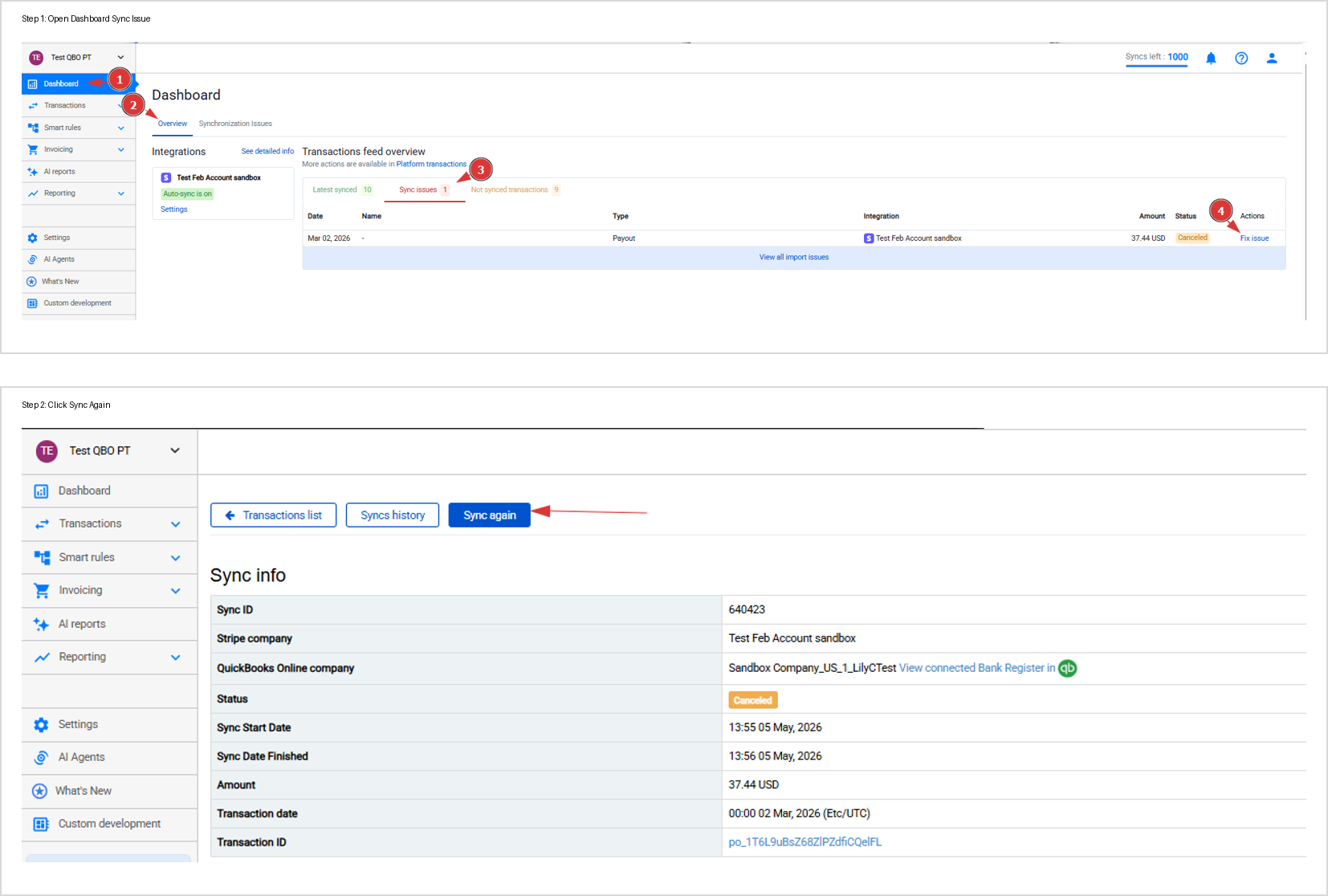Click the notification bell icon in Step 1
Viewport: 1328px width, 896px height.
point(1211,58)
